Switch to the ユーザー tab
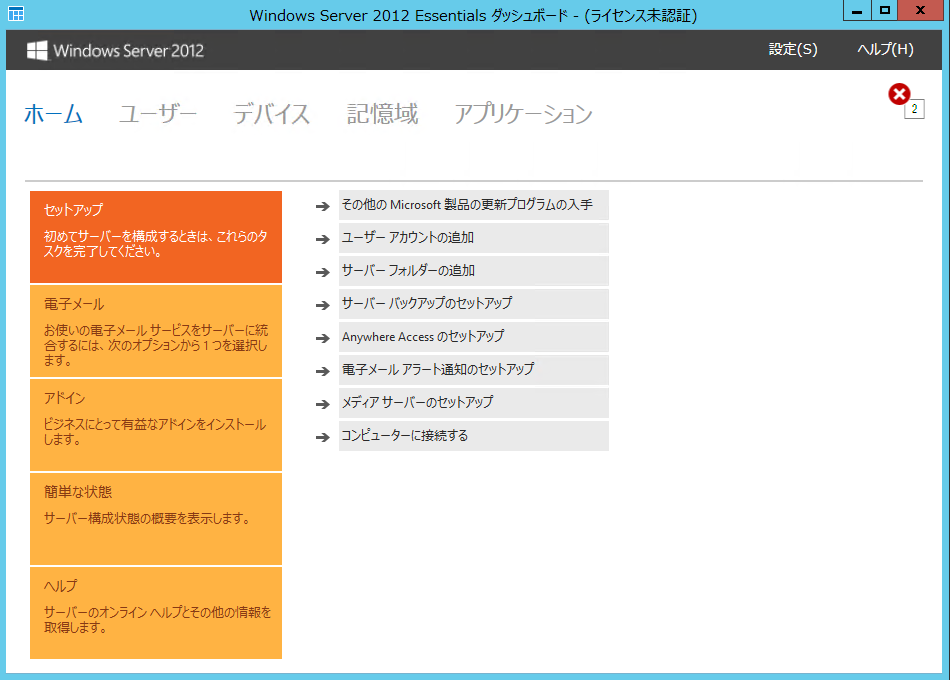Image resolution: width=950 pixels, height=680 pixels. pos(158,114)
